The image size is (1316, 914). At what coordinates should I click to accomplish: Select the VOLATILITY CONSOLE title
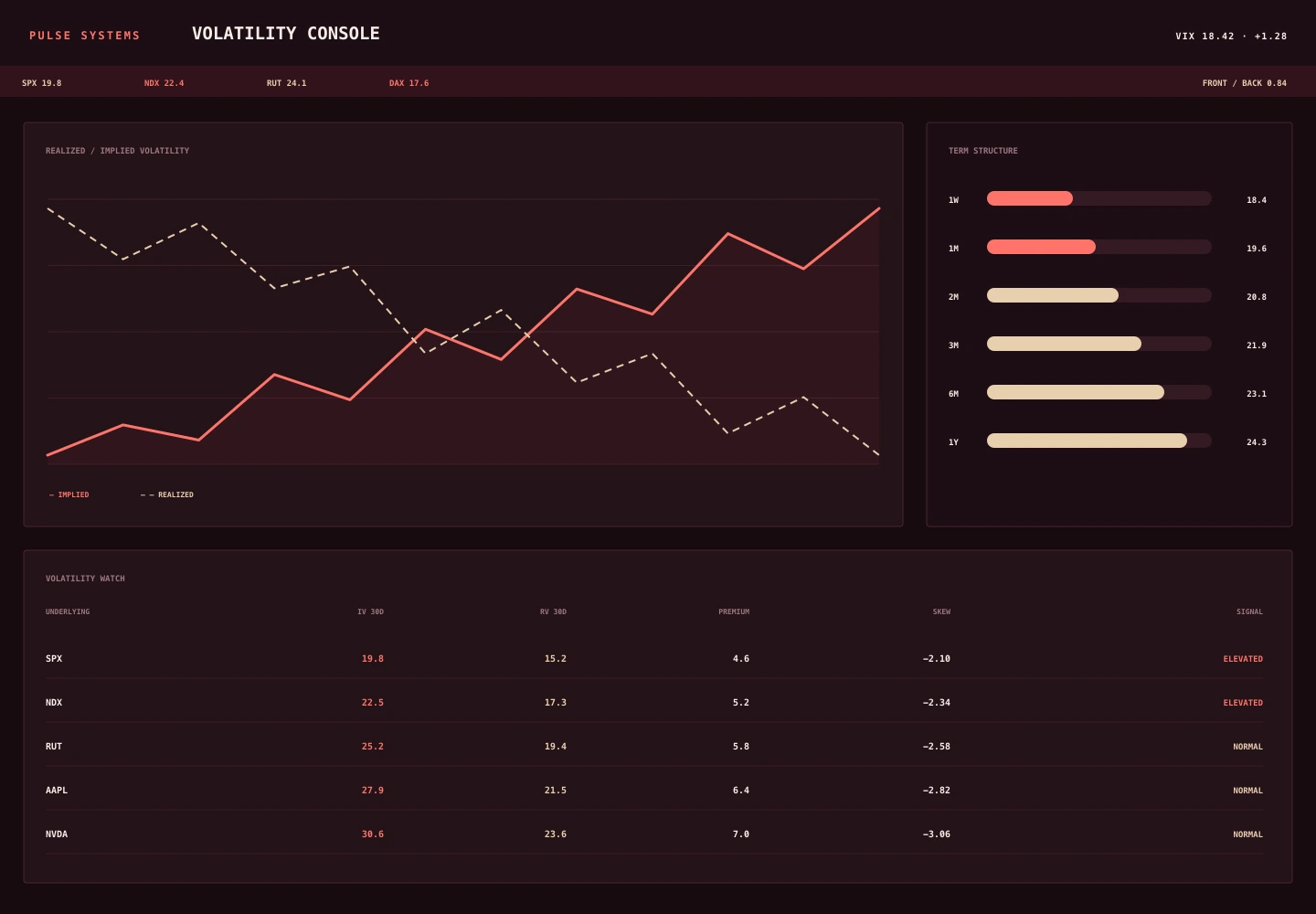coord(286,34)
